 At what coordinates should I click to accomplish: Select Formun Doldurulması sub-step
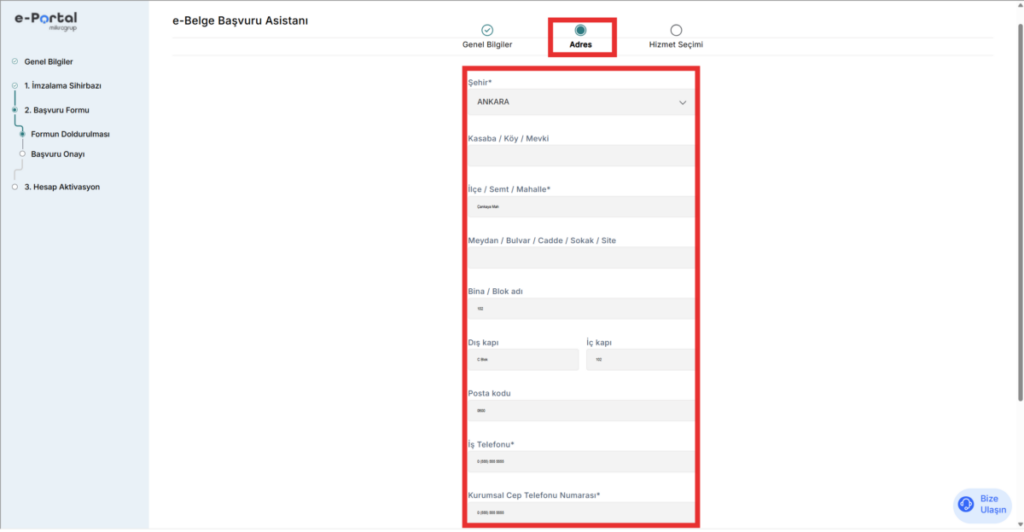tap(70, 134)
